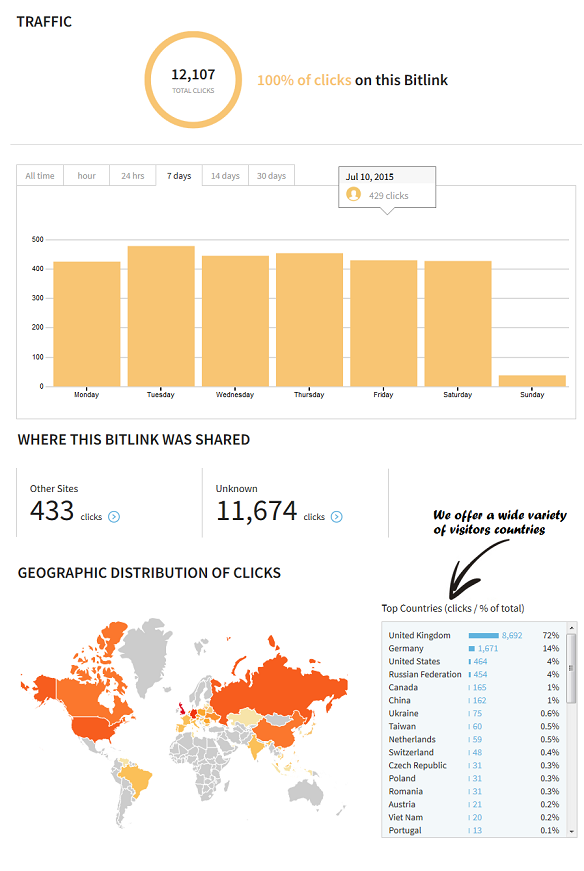The width and height of the screenshot is (584, 871).
Task: Click 'Austria' row label
Action: (x=402, y=804)
